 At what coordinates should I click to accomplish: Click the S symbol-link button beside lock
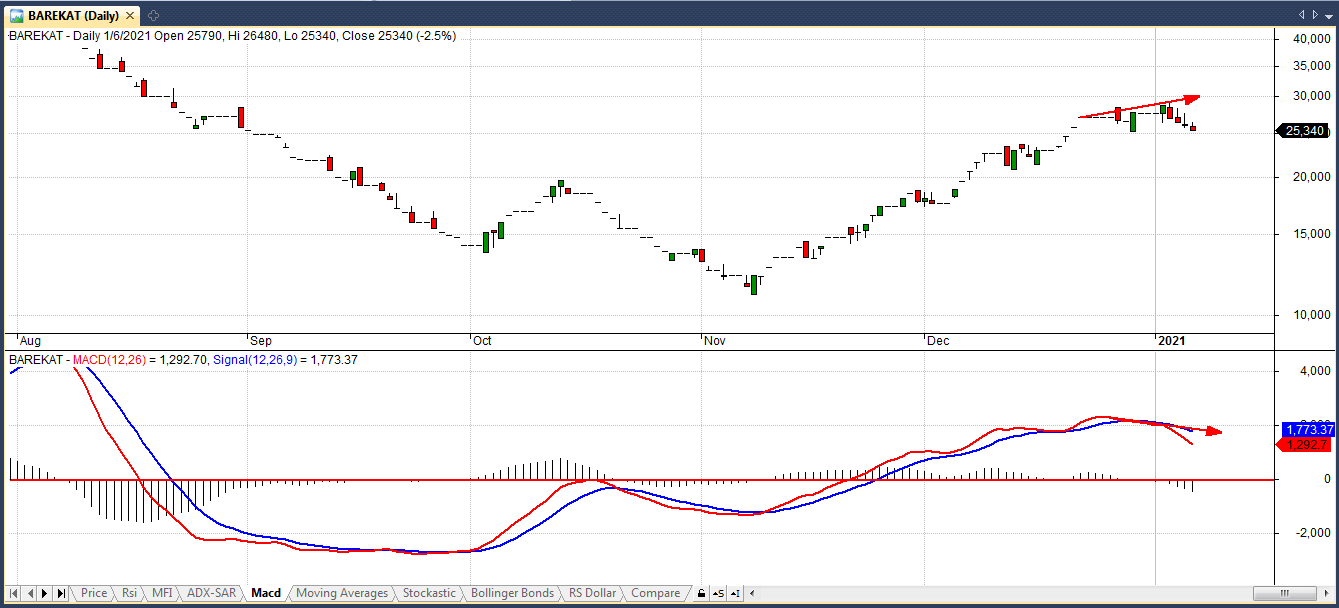point(718,594)
